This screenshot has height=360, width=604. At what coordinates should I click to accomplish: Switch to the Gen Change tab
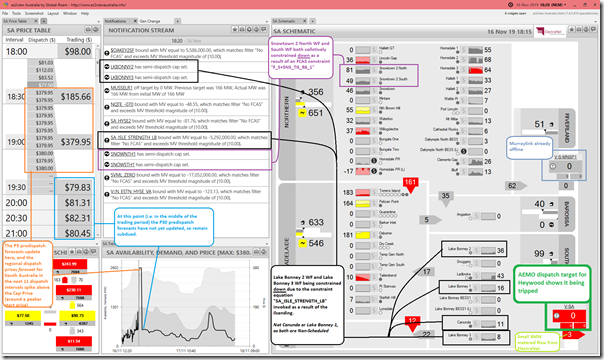tap(150, 21)
